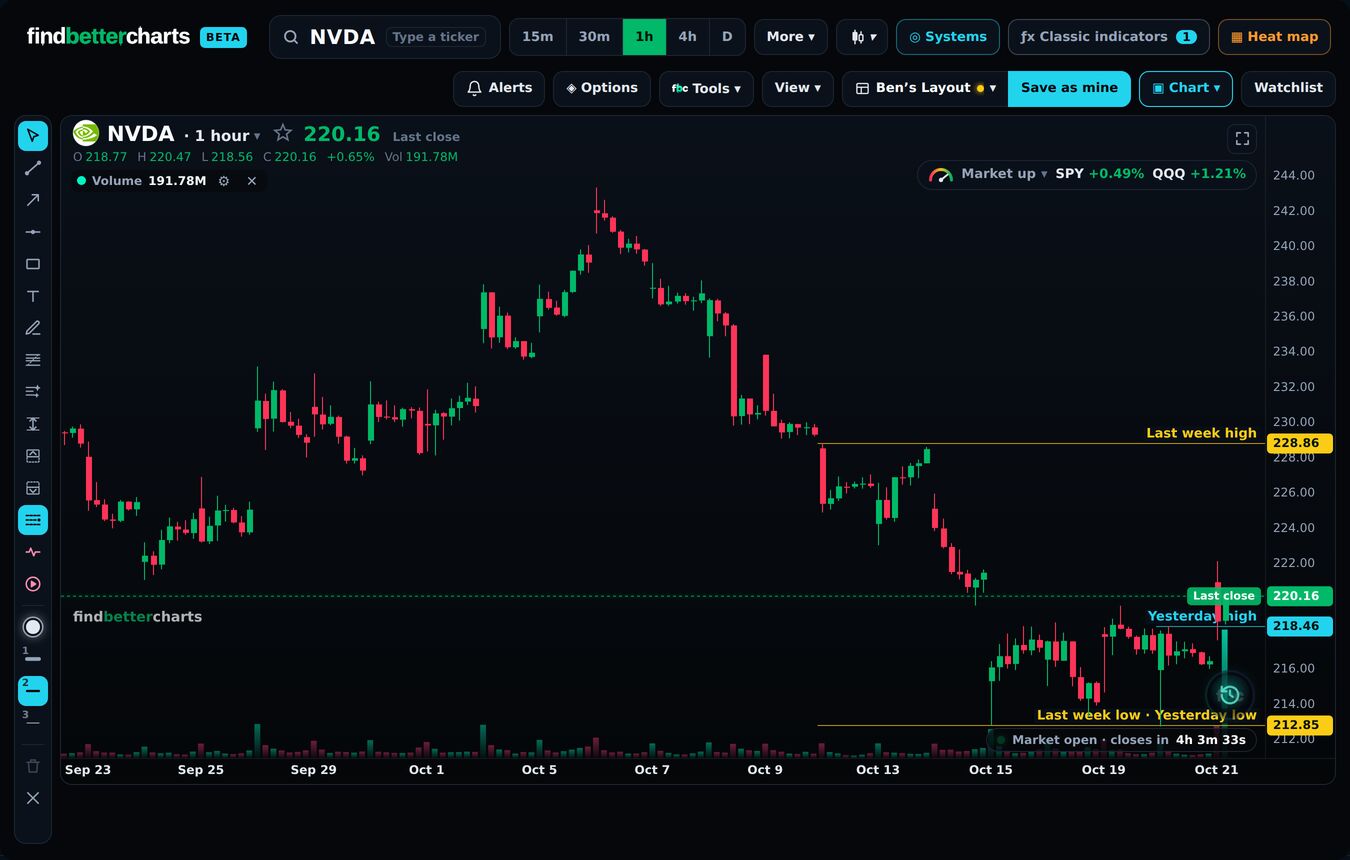The image size is (1350, 860).
Task: Expand the Tools dropdown
Action: 706,88
